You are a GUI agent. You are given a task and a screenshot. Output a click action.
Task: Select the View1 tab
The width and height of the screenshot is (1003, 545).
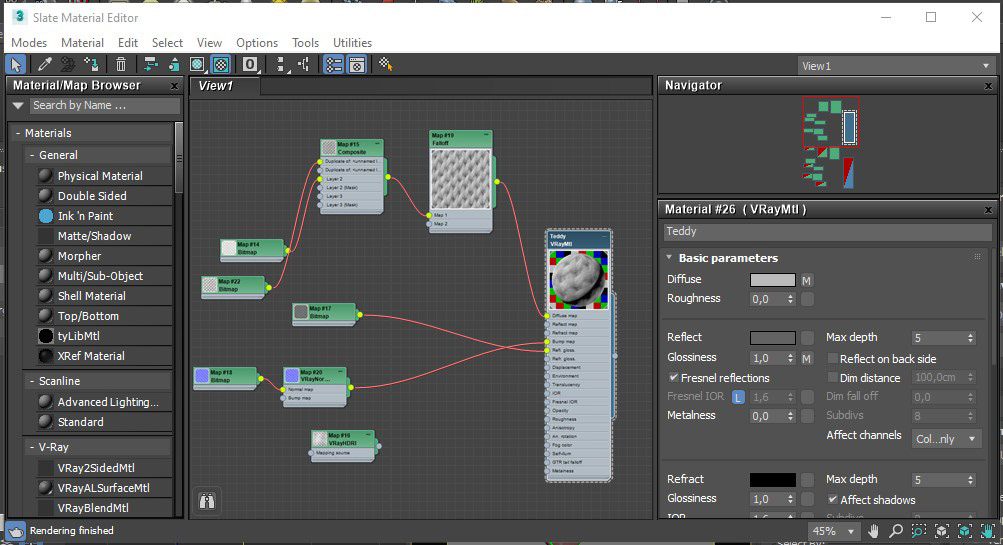click(224, 86)
